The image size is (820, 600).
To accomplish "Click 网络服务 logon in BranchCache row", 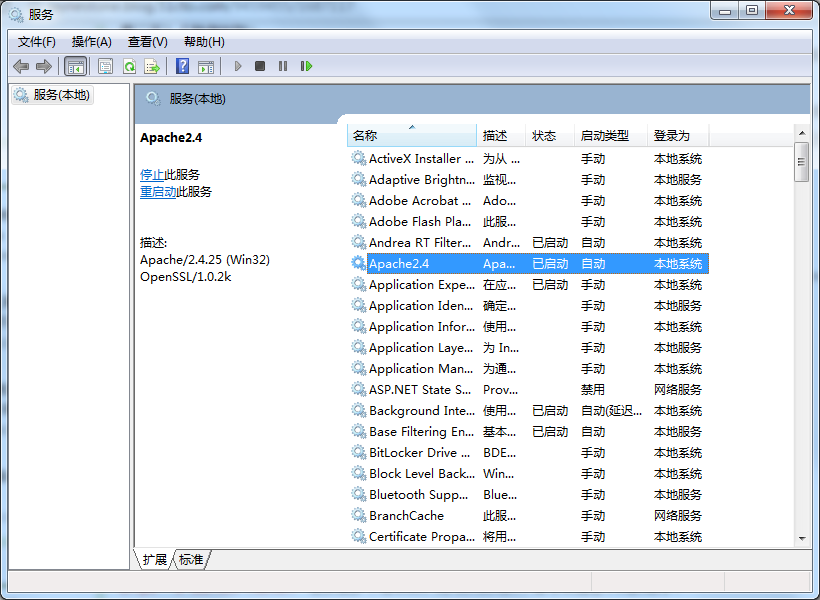I will [678, 515].
